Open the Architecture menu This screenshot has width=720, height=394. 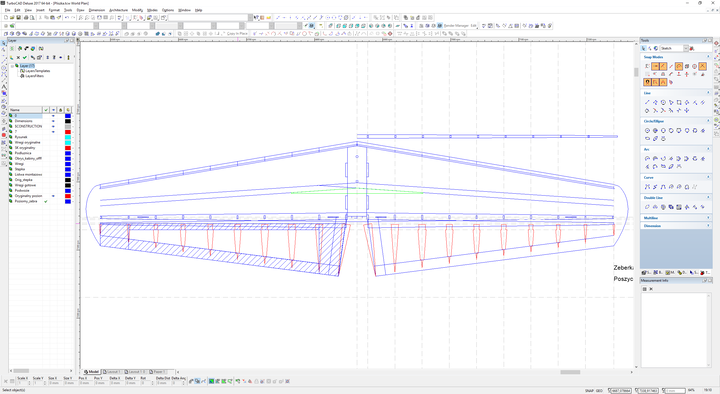coord(118,10)
